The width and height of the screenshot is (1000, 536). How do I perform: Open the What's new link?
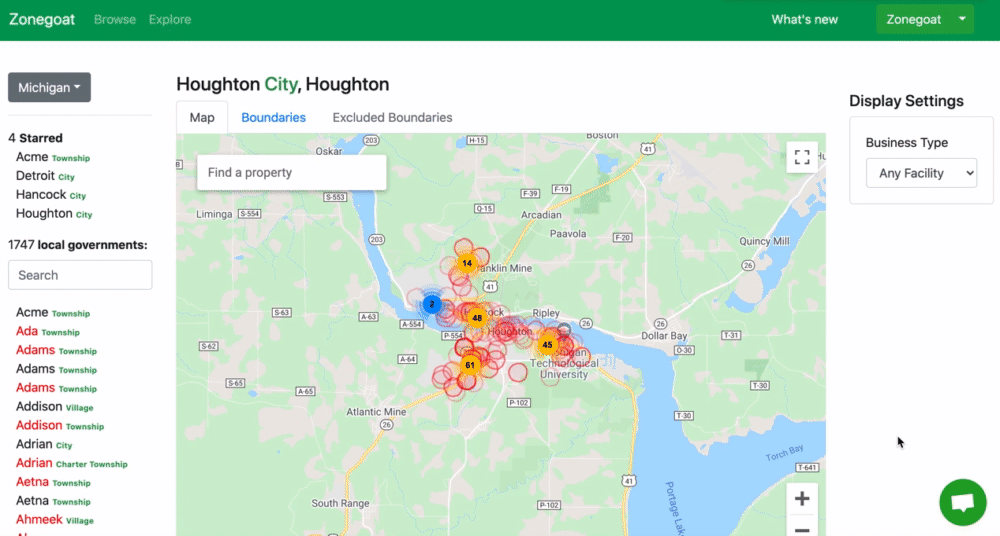pos(804,19)
